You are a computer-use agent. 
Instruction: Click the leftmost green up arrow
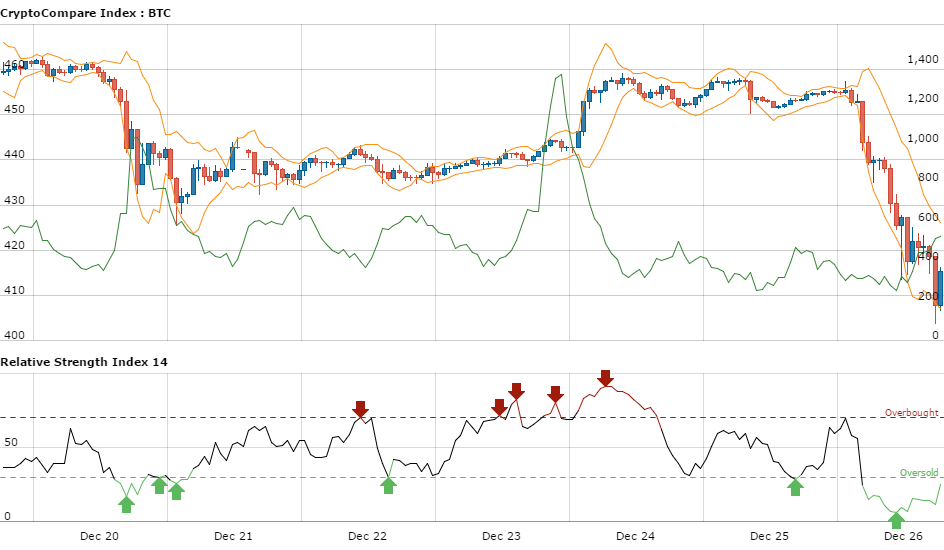point(127,502)
